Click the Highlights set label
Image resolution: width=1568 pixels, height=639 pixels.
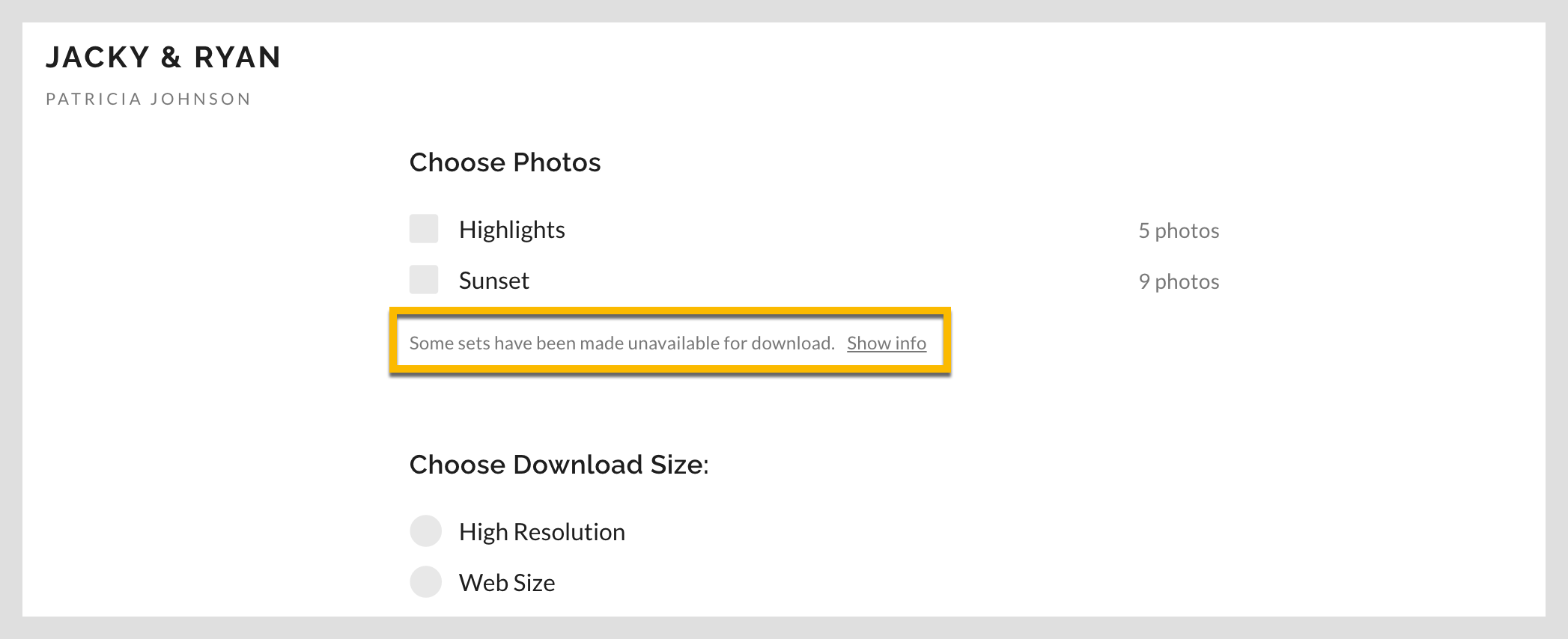click(511, 230)
